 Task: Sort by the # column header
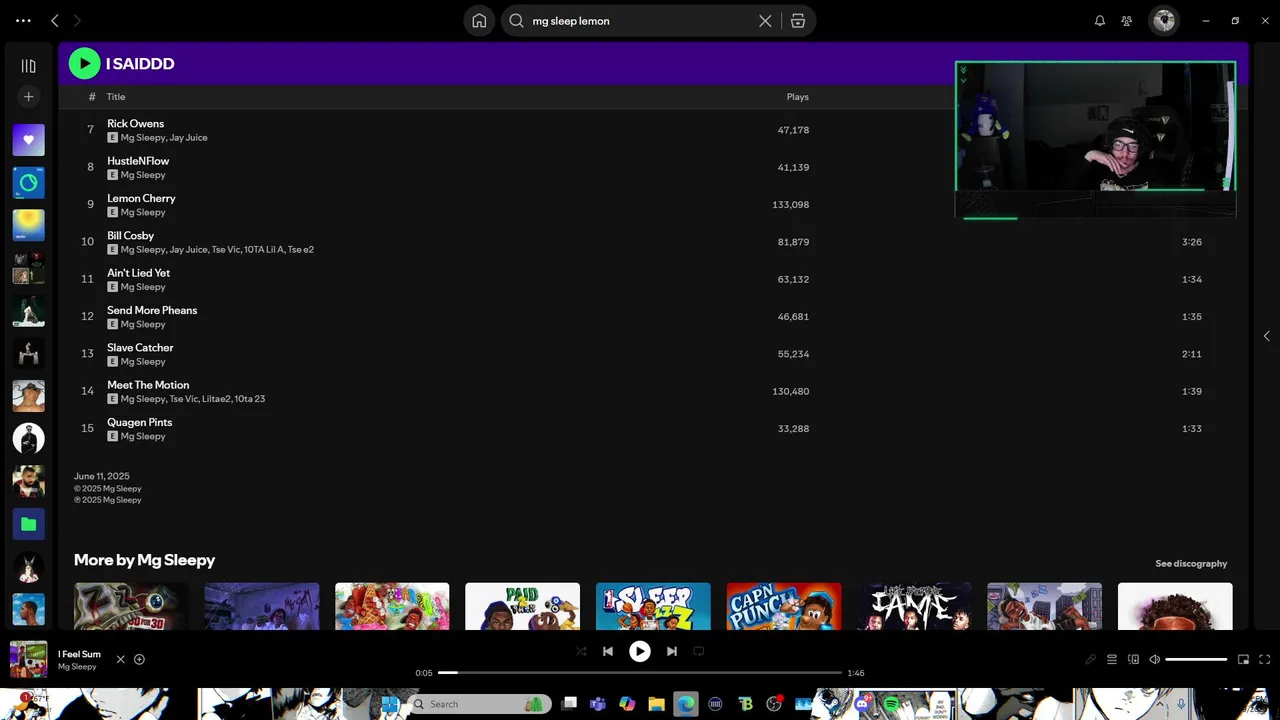[x=92, y=97]
